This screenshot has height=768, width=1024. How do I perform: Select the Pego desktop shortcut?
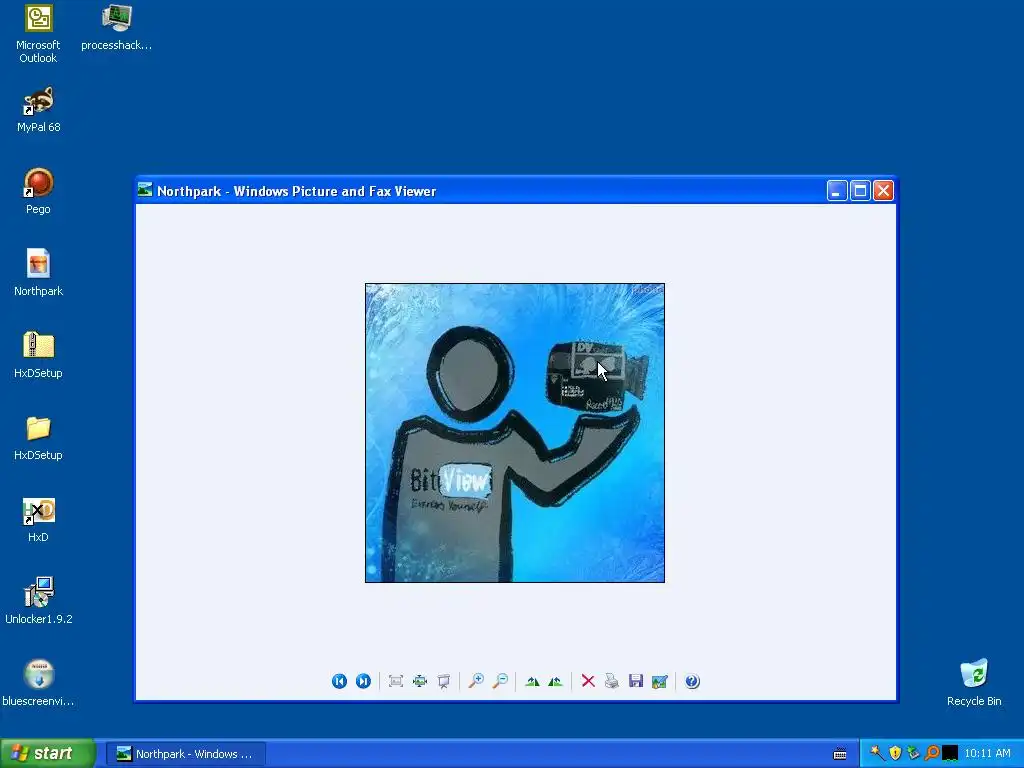[x=38, y=191]
